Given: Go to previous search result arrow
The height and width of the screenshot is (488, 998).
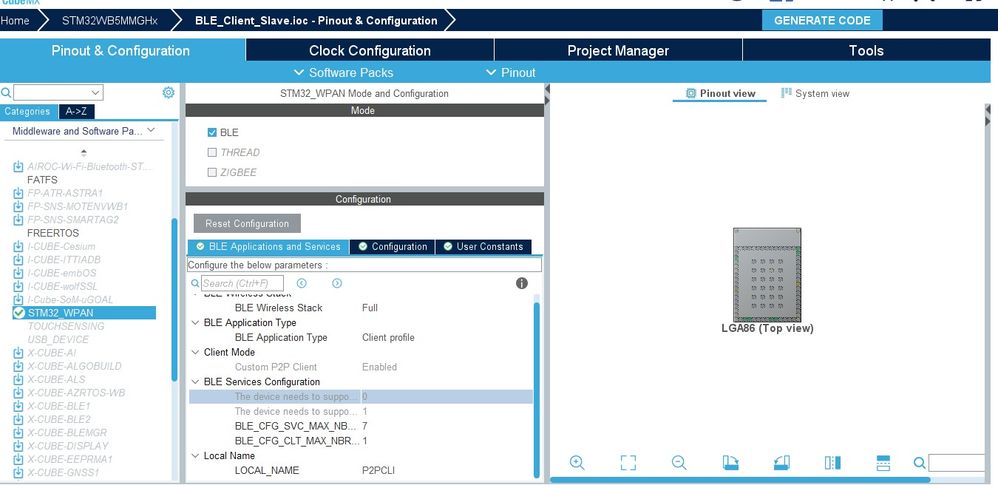Looking at the screenshot, I should 302,283.
